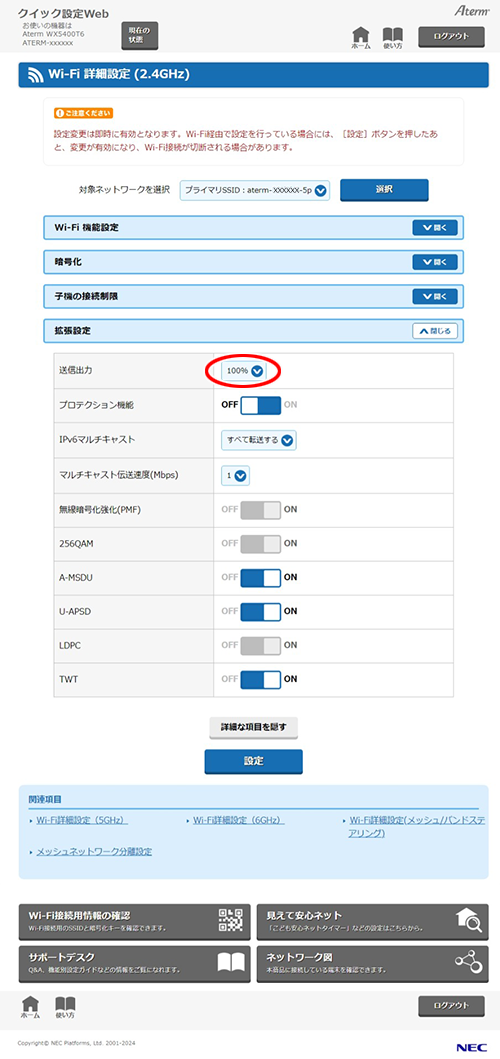
Task: Turn off the U-APSD switch
Action: 260,611
